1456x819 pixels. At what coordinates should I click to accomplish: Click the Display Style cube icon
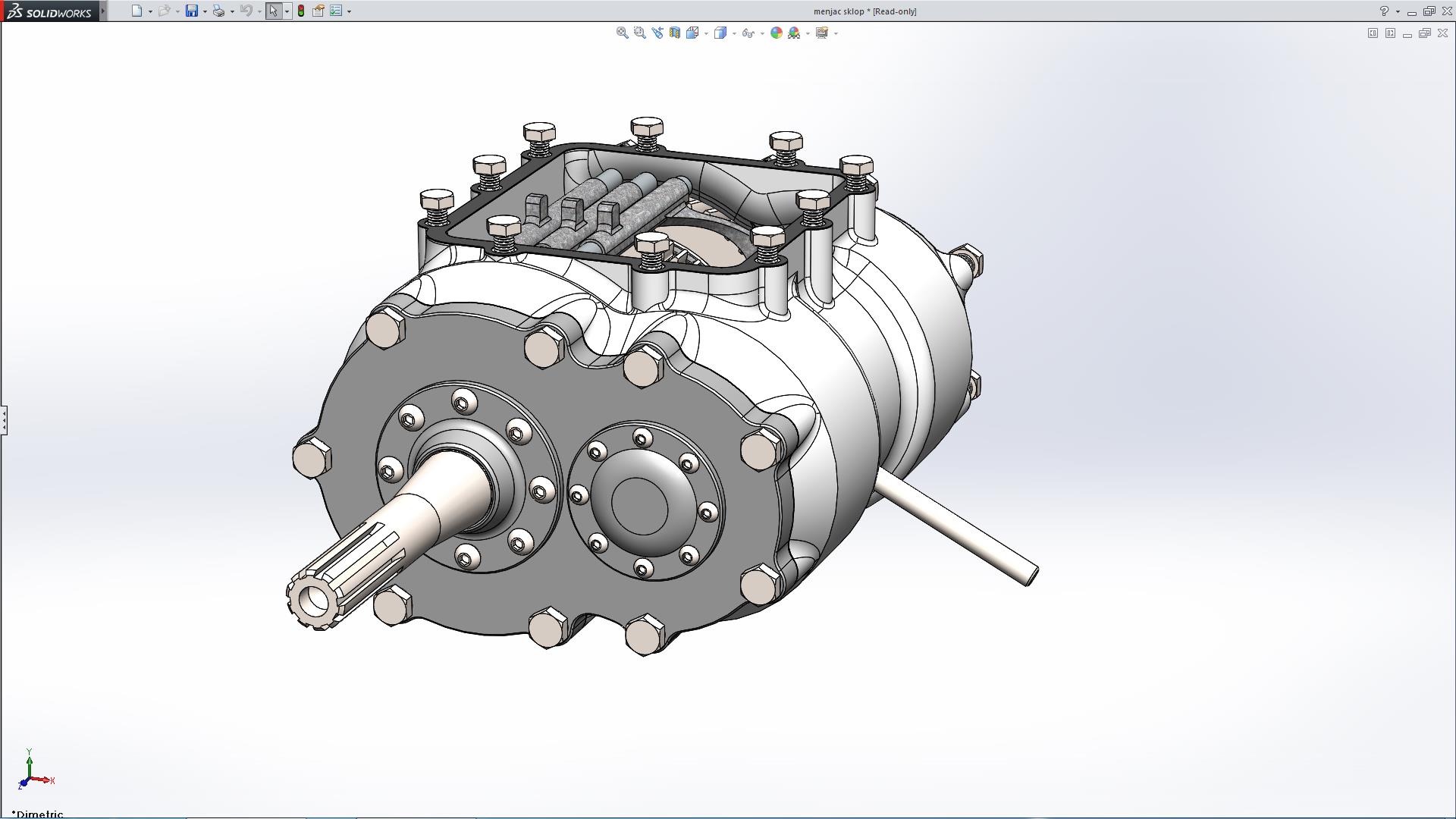tap(720, 33)
